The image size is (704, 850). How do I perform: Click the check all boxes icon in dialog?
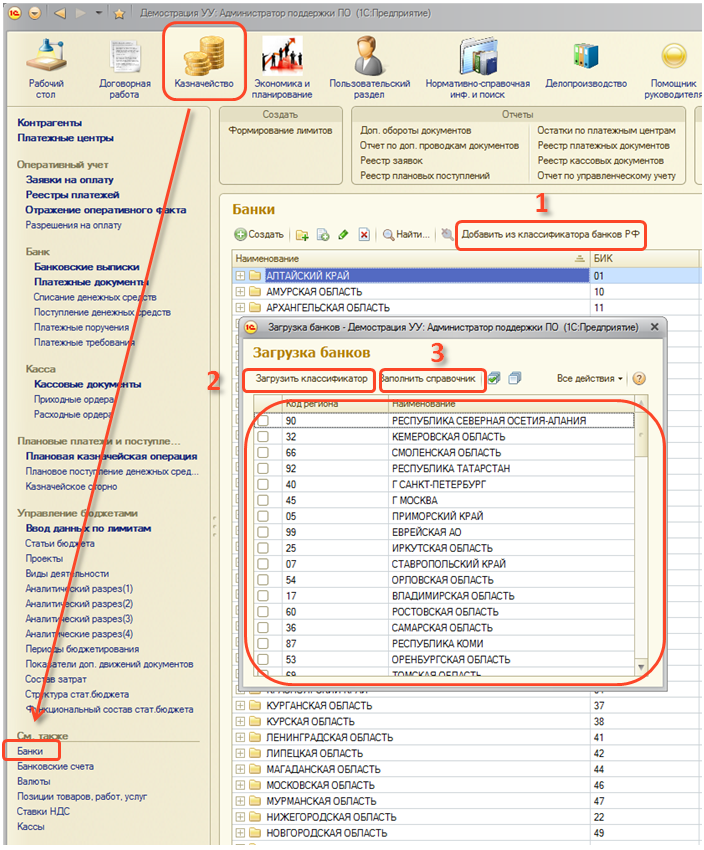tap(495, 379)
